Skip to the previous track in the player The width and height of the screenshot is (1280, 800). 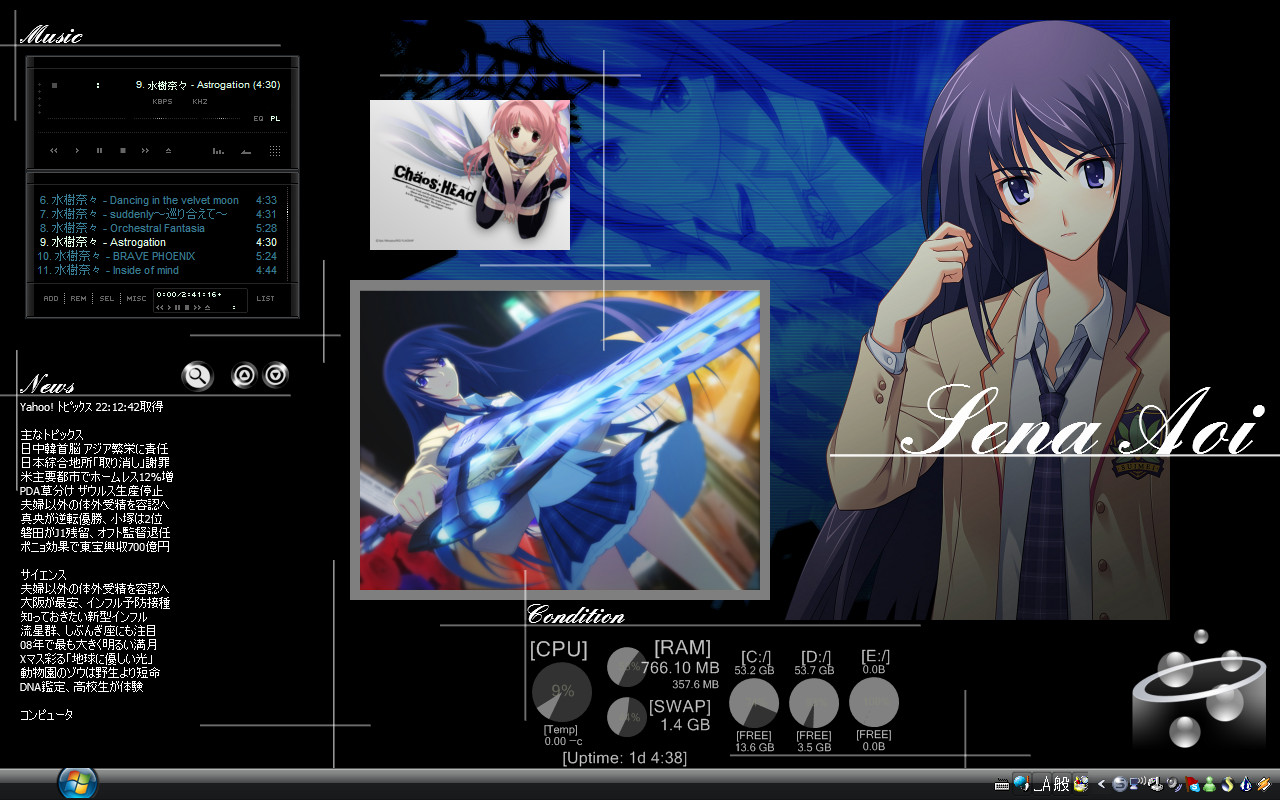click(x=54, y=151)
